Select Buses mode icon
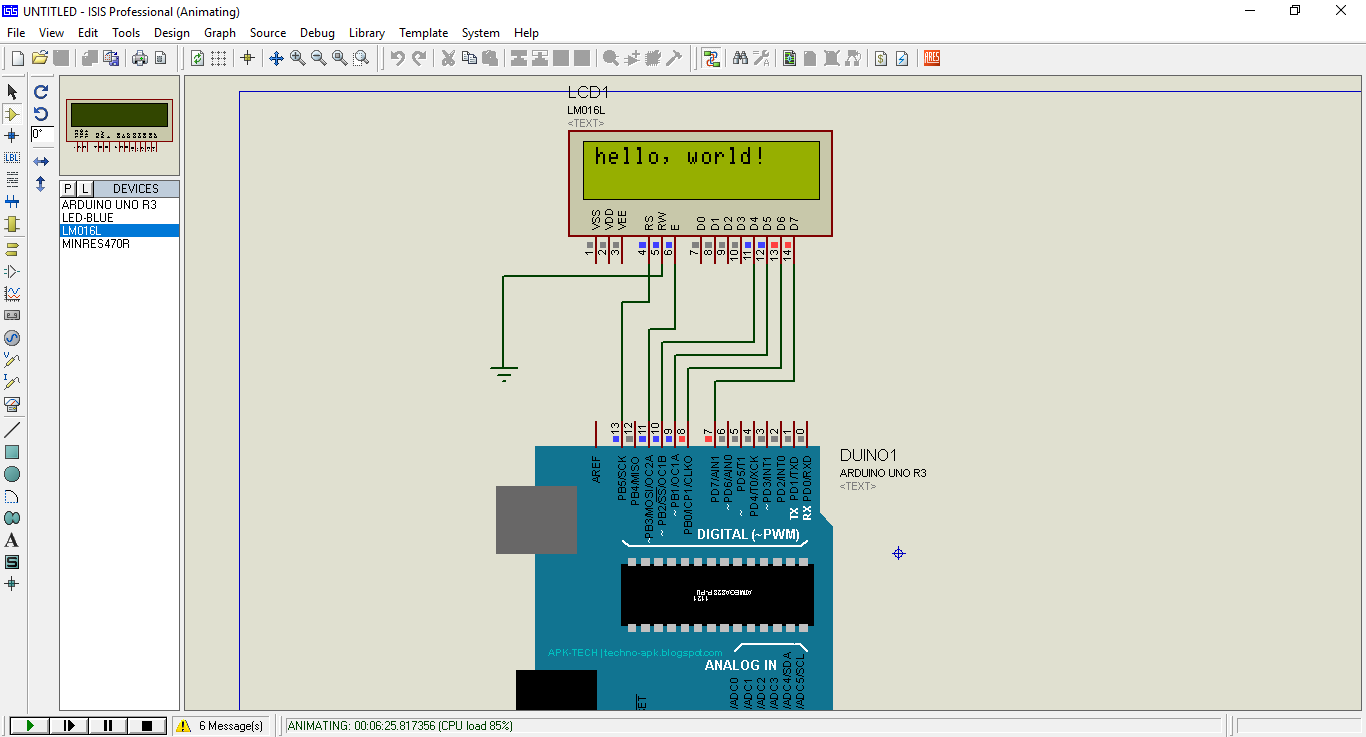Image resolution: width=1366 pixels, height=737 pixels. [x=12, y=202]
